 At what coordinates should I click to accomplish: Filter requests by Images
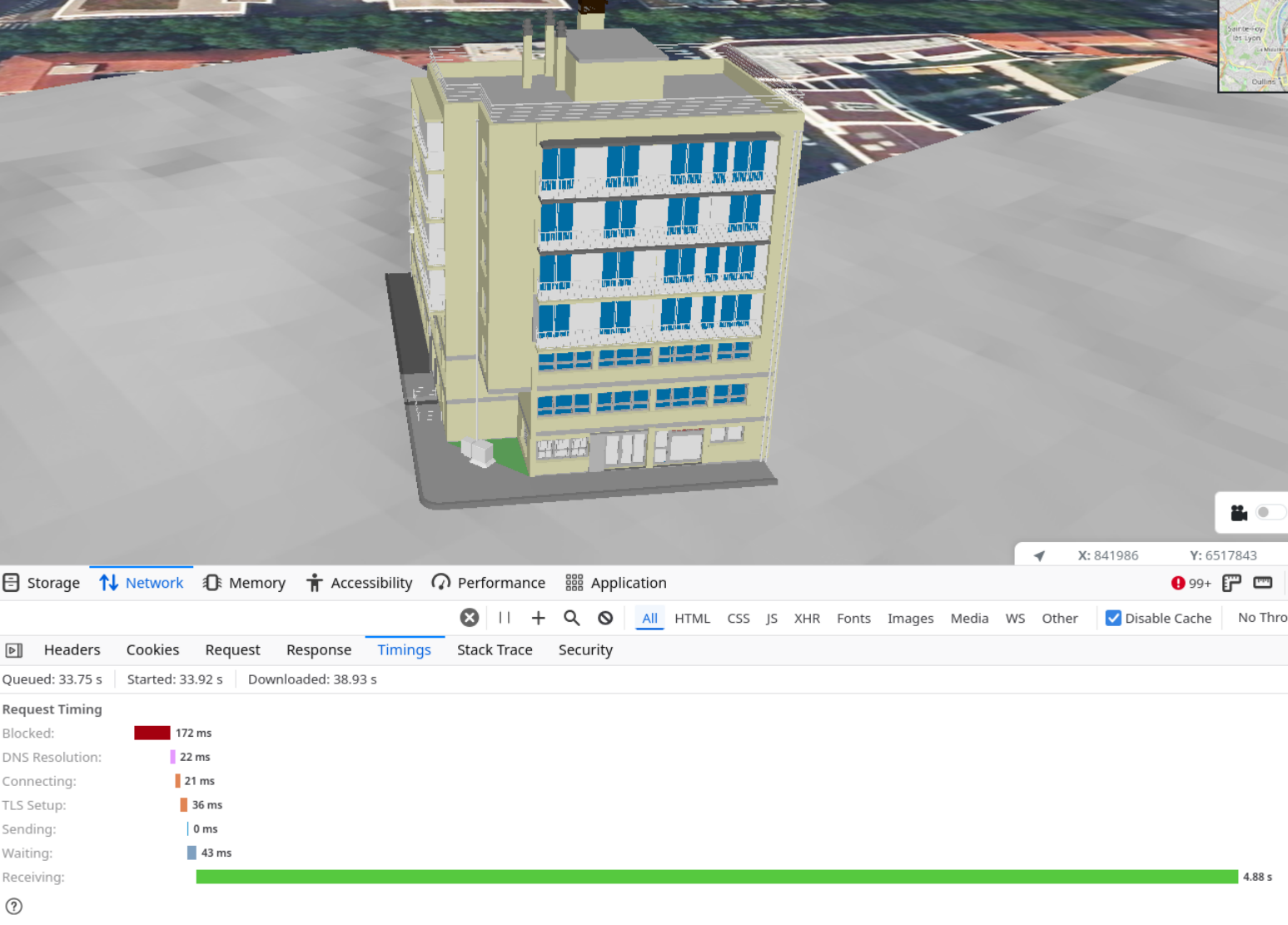(x=909, y=619)
